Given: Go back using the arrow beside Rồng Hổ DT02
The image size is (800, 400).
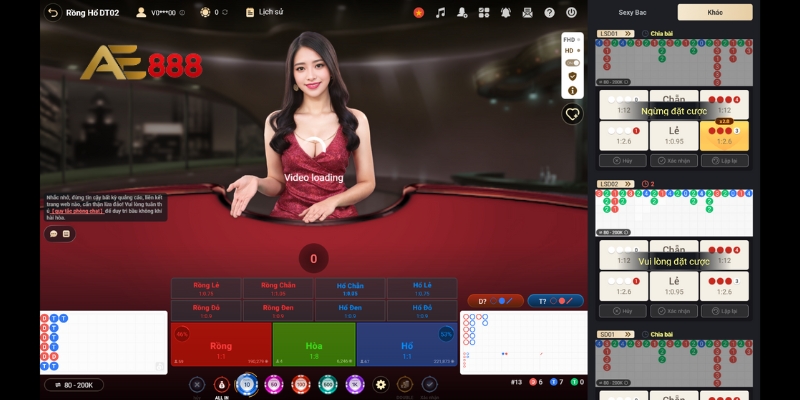Looking at the screenshot, I should (53, 13).
